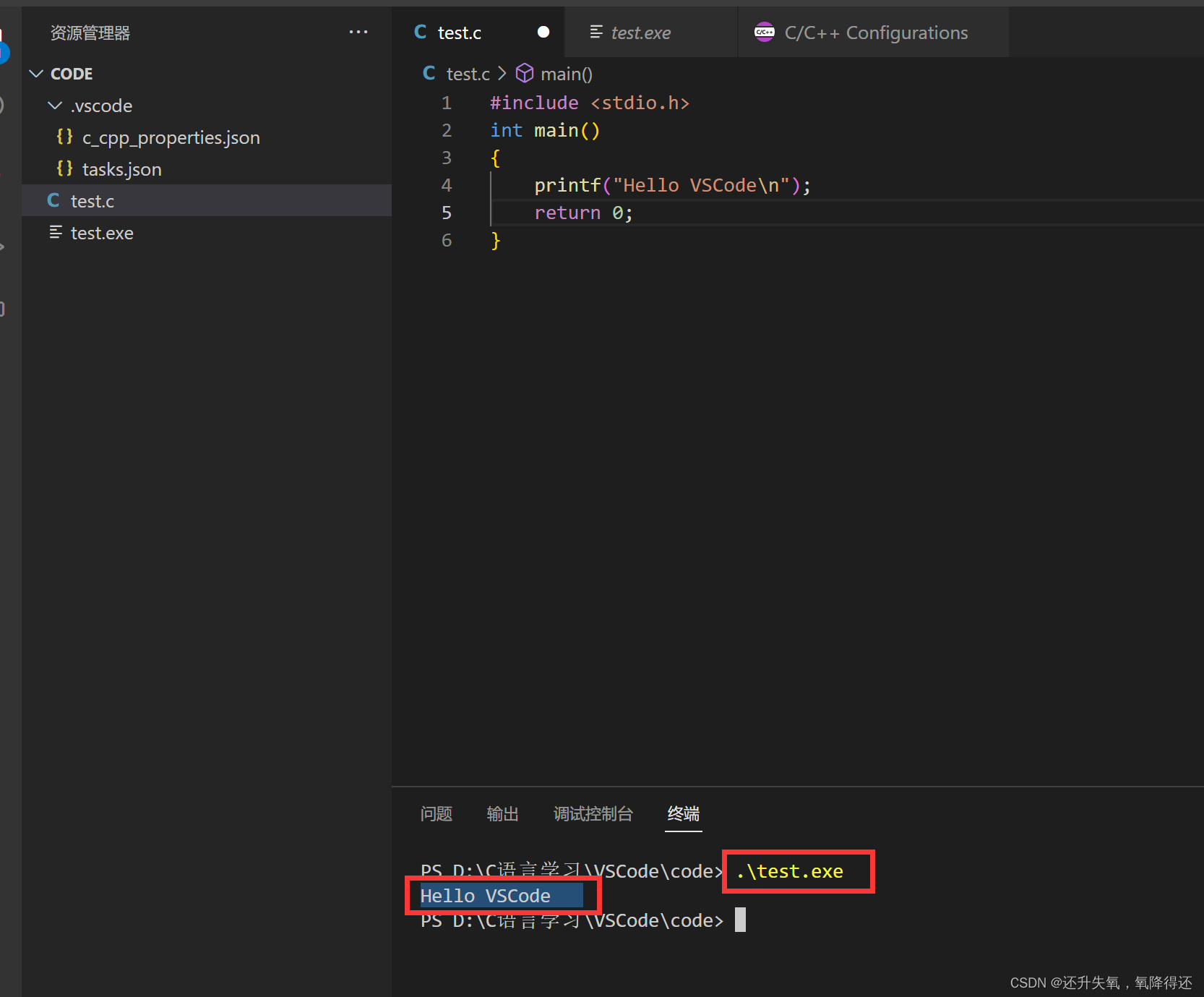This screenshot has height=997, width=1204.
Task: Click the int main() code line
Action: click(x=545, y=130)
